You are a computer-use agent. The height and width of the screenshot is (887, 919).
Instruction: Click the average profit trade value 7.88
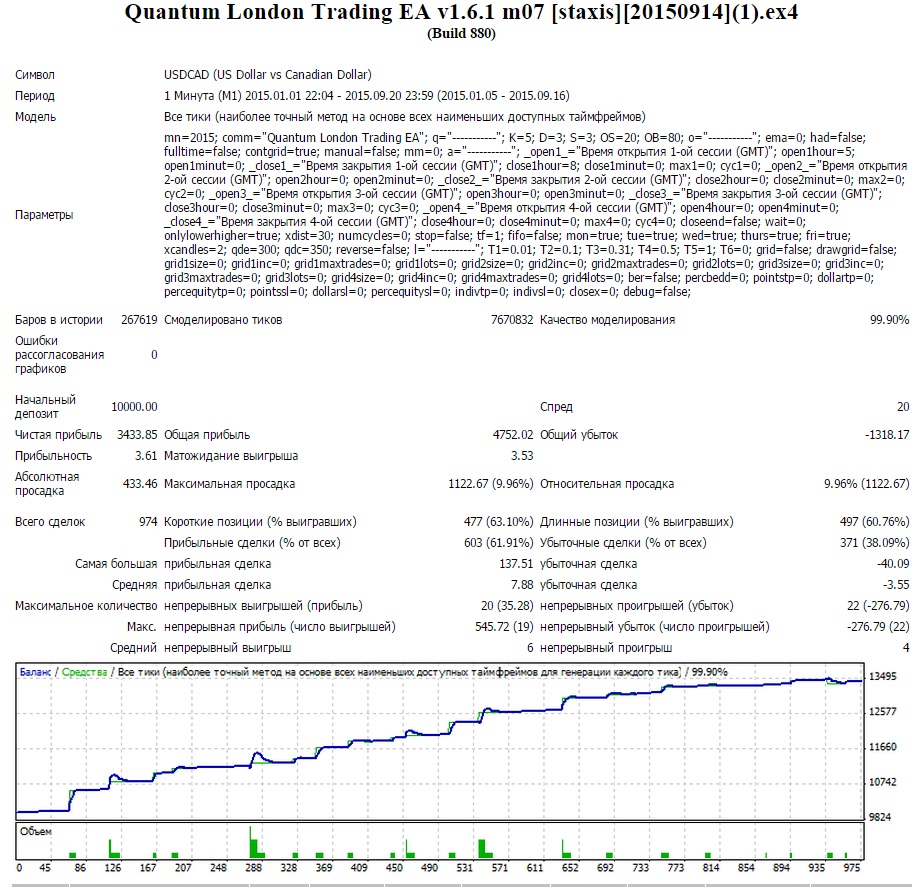522,584
